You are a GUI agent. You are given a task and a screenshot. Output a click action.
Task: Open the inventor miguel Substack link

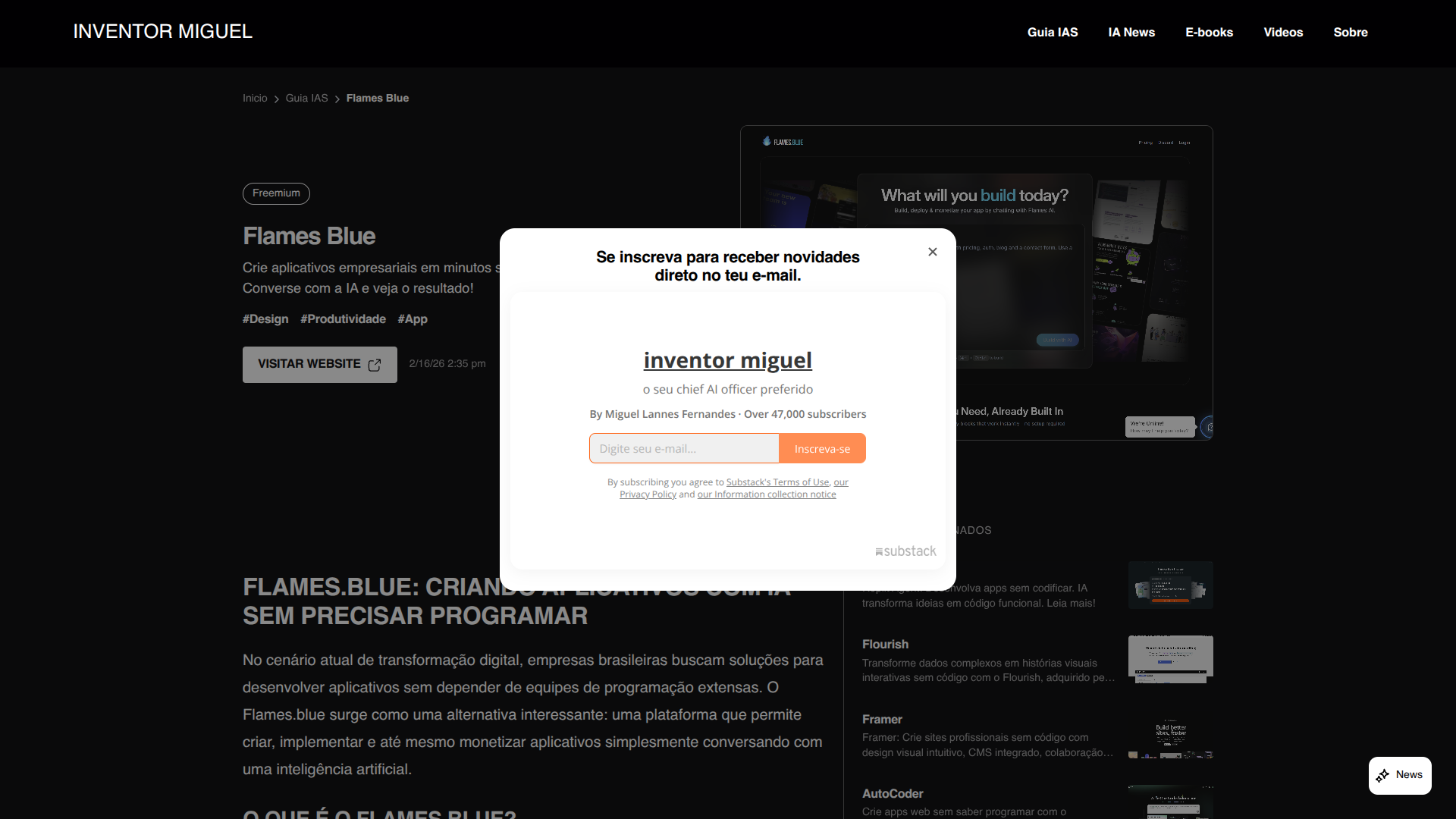[727, 360]
